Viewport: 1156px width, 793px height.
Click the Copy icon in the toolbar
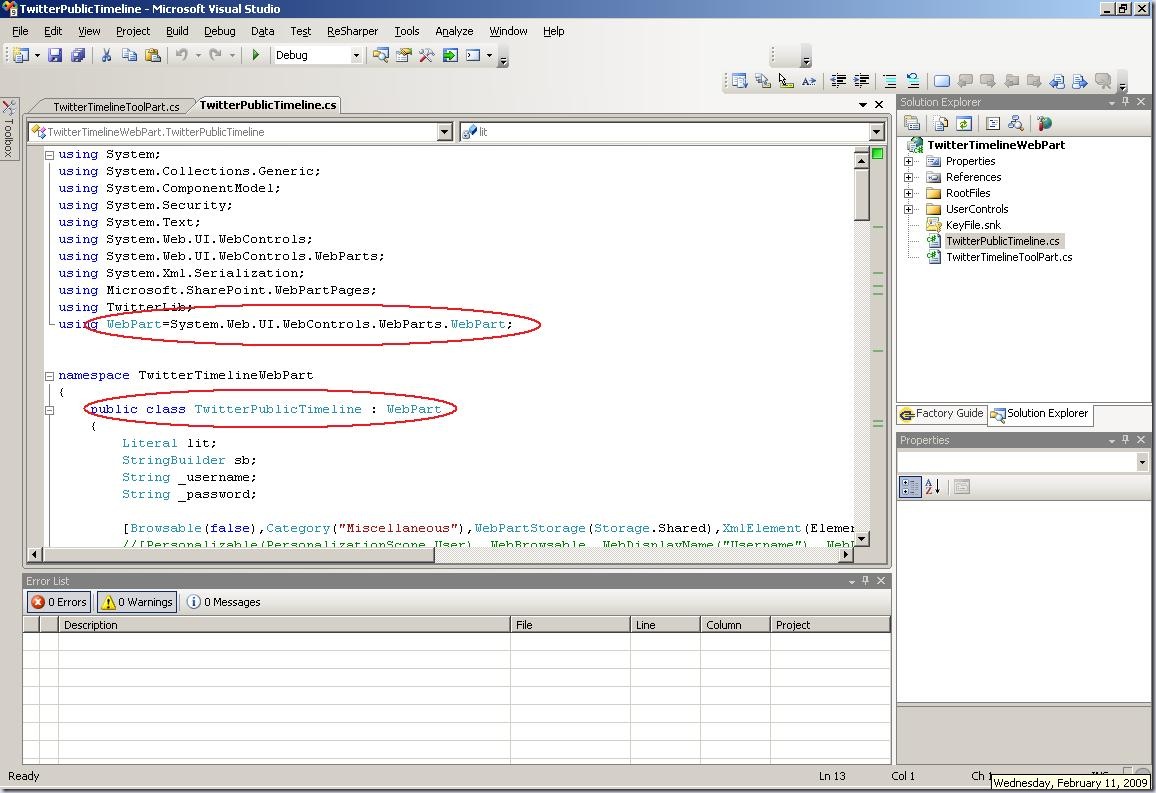129,55
